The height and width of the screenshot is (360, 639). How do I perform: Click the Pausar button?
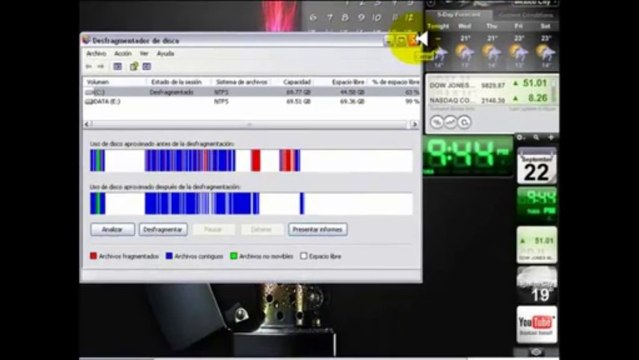213,230
